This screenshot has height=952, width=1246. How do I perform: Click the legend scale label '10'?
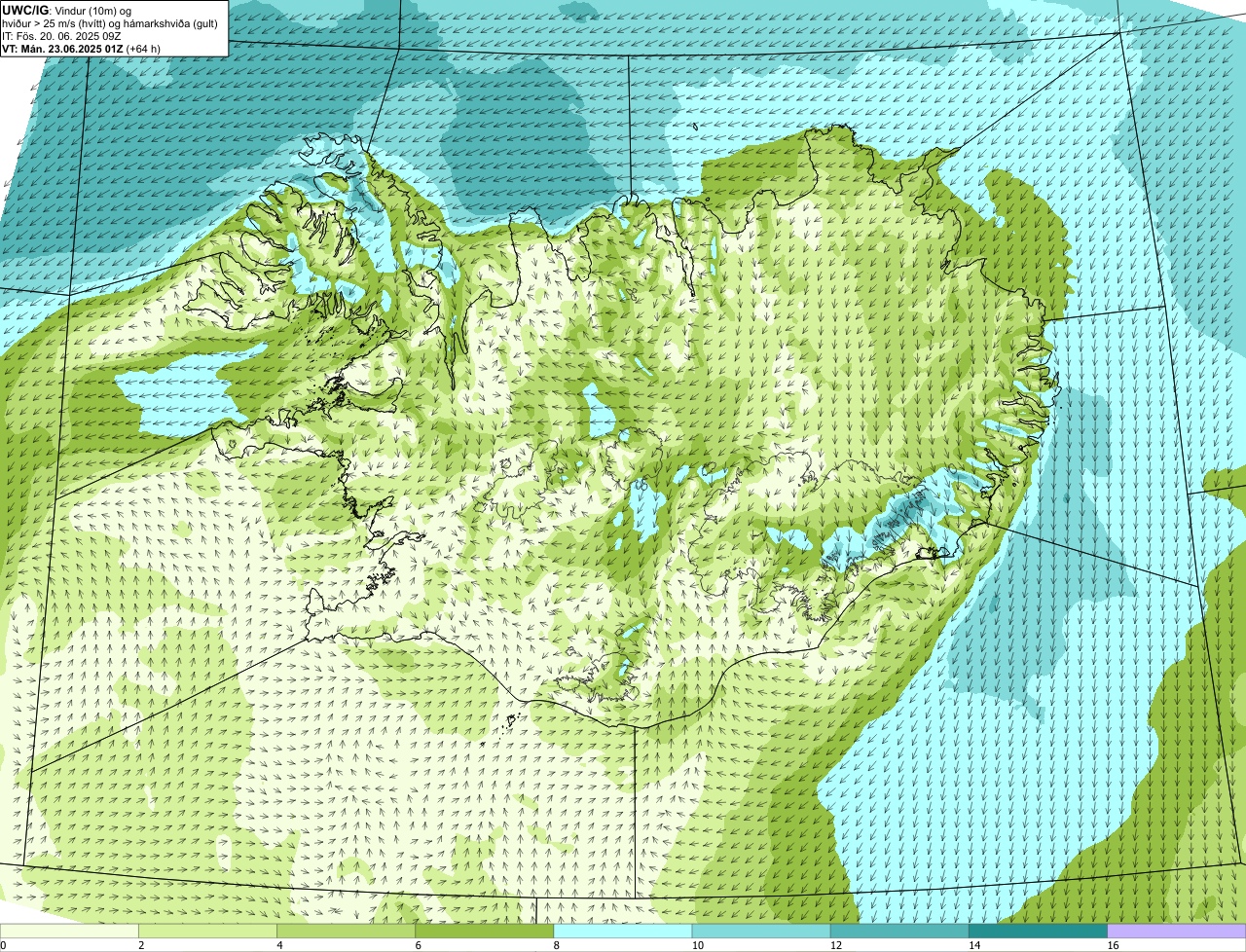pos(697,945)
